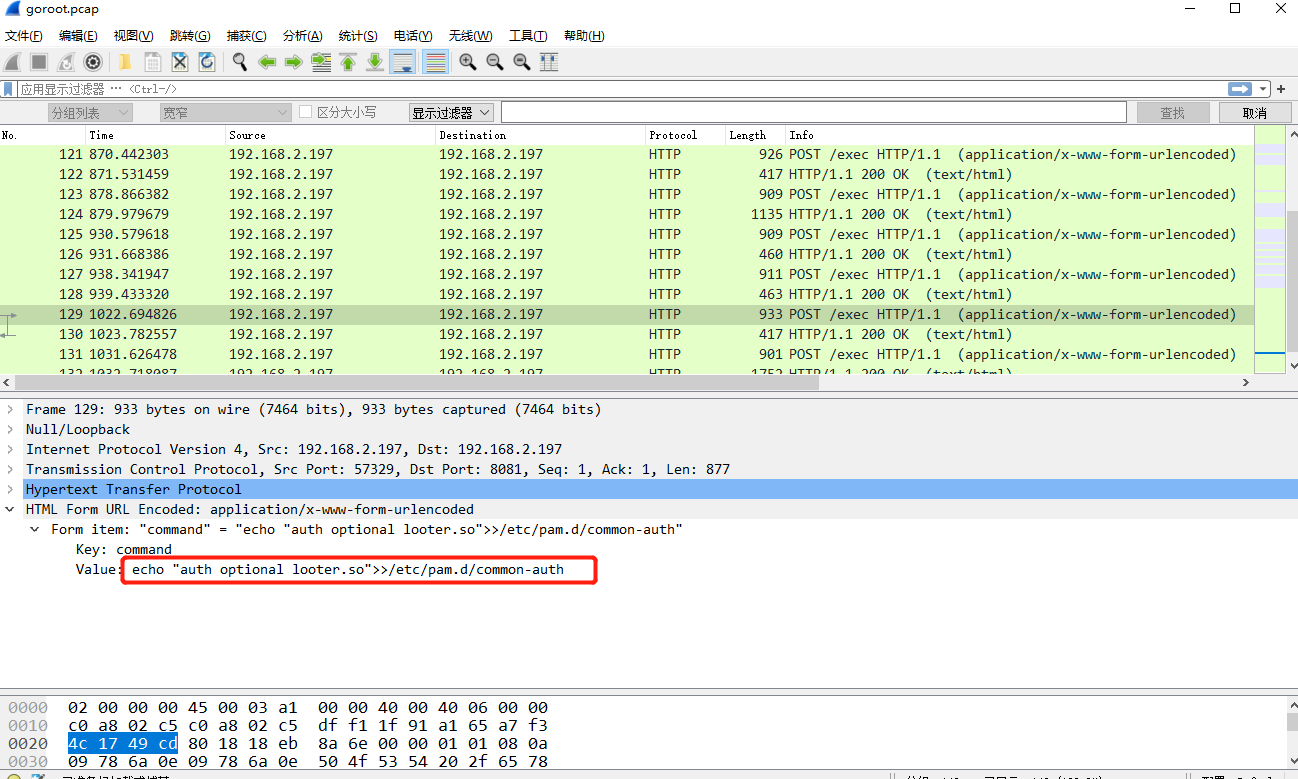The height and width of the screenshot is (779, 1298).
Task: Open the 帮助(H) menu
Action: coord(584,36)
